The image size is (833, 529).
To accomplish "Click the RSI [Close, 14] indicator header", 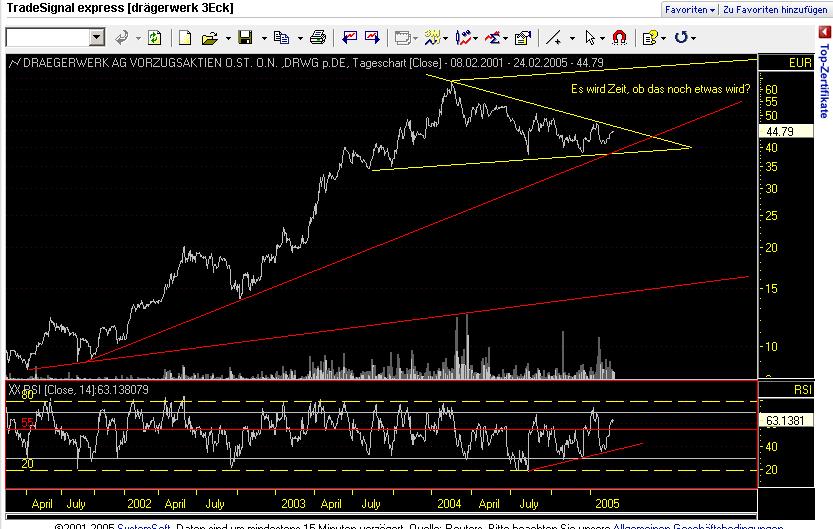I will [x=79, y=390].
